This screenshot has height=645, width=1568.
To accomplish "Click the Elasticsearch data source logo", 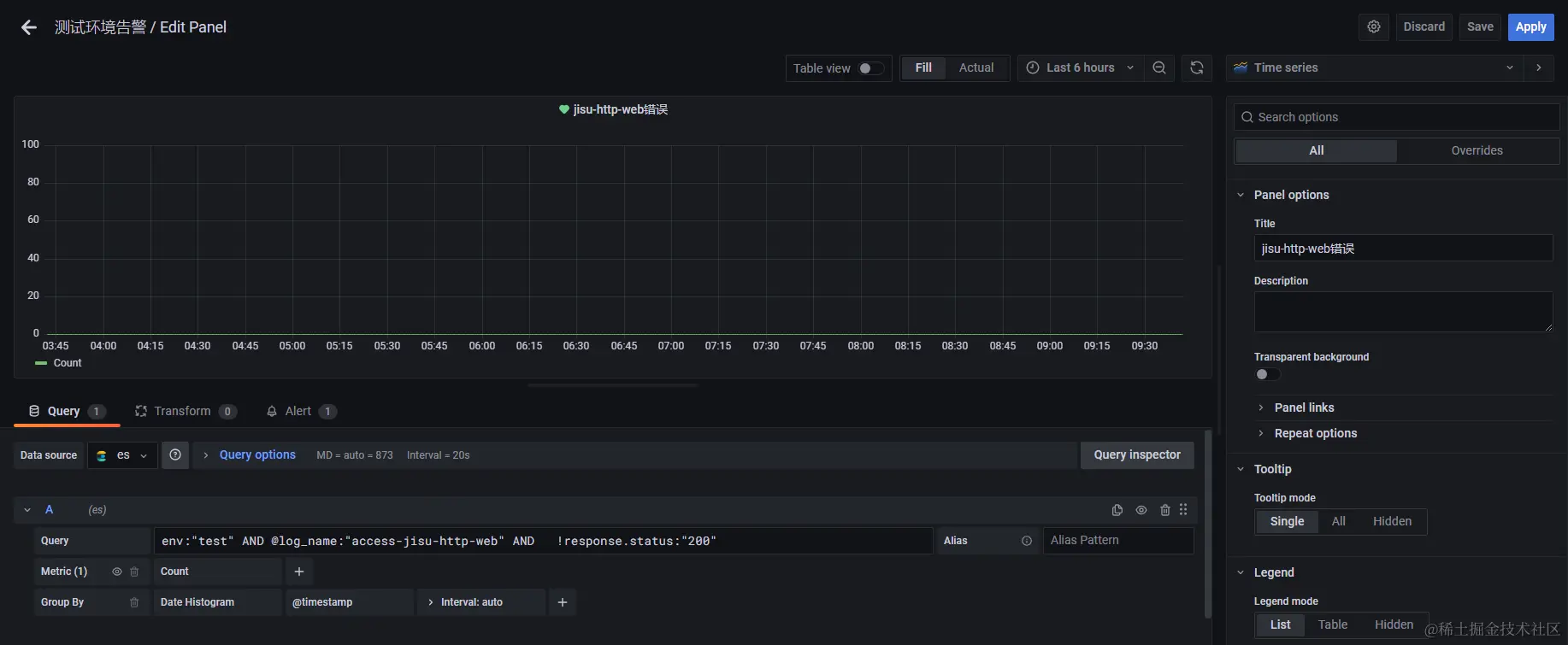I will [102, 455].
